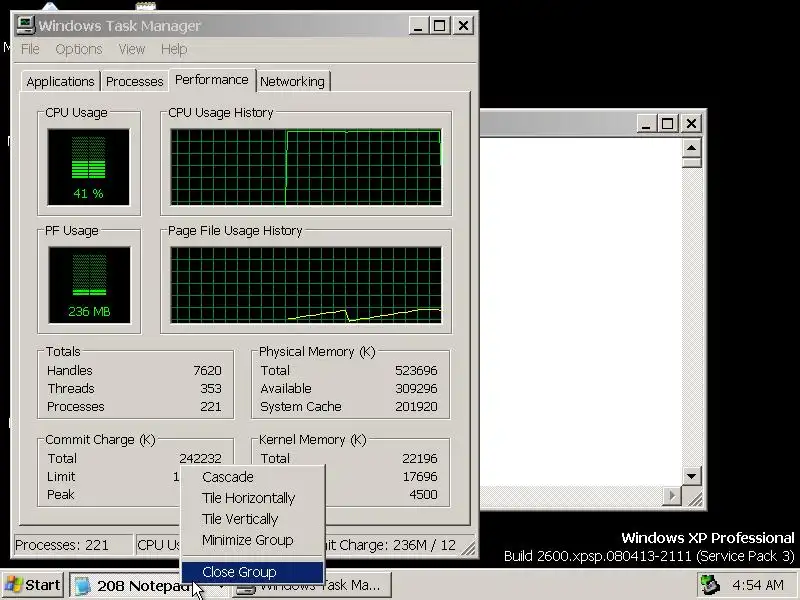Click the scroll right arrow in Notepad window
Screen dimensions: 800x600
pyautogui.click(x=672, y=495)
